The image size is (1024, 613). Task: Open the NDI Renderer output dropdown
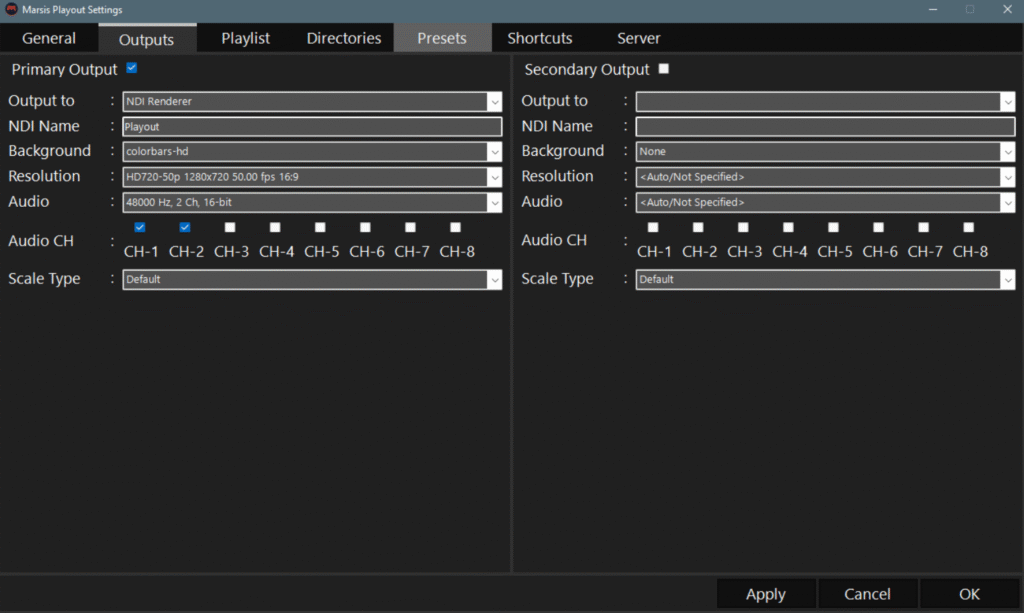point(495,101)
